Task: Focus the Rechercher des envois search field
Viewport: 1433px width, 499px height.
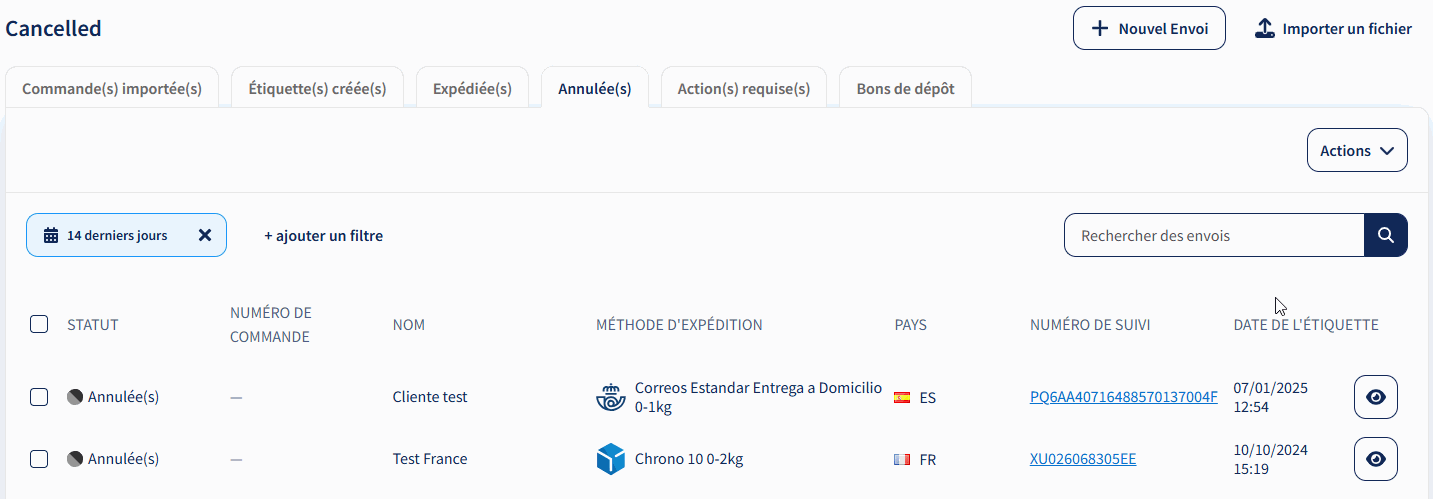Action: [x=1214, y=235]
